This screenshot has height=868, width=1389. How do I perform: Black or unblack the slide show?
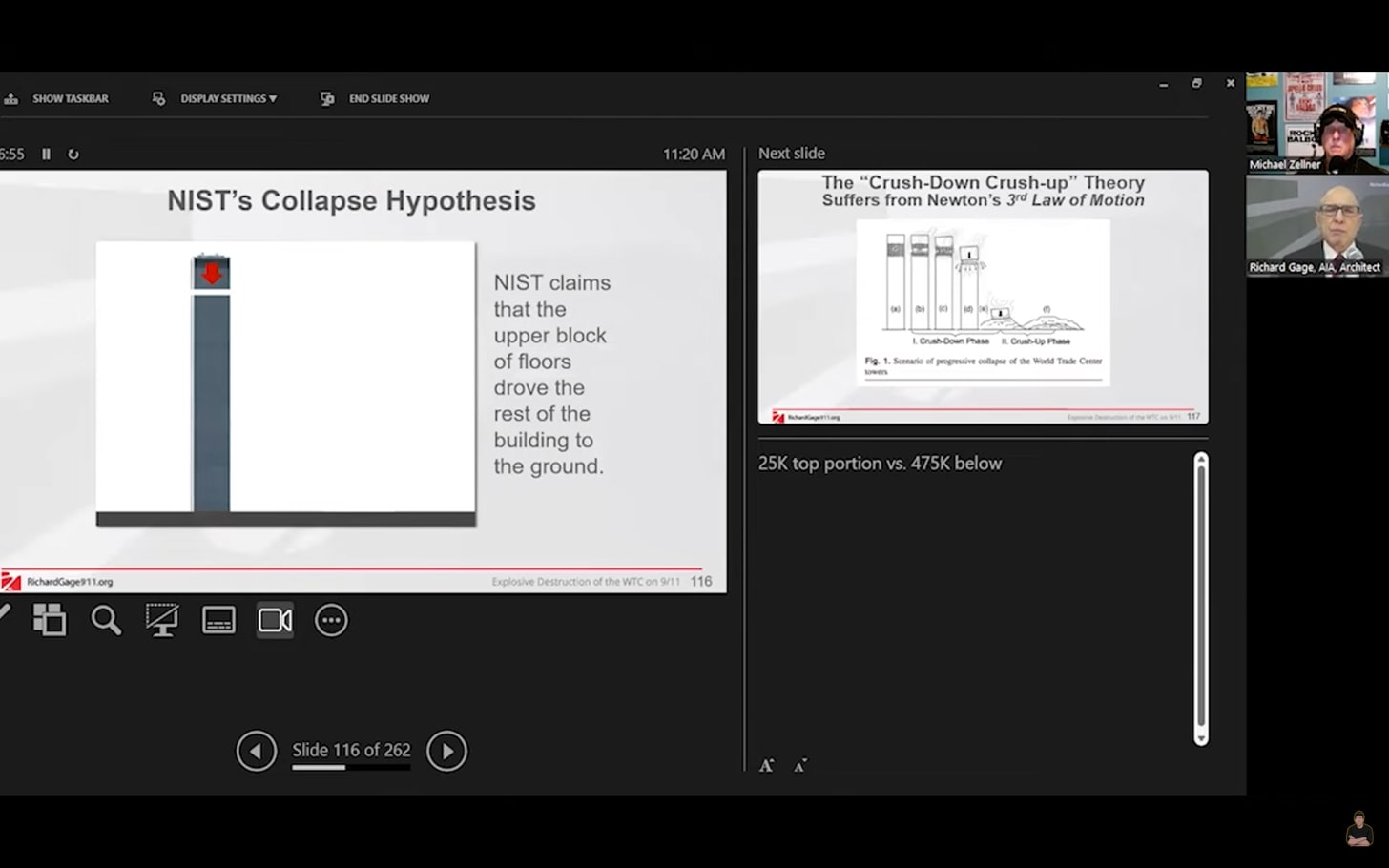(x=161, y=620)
